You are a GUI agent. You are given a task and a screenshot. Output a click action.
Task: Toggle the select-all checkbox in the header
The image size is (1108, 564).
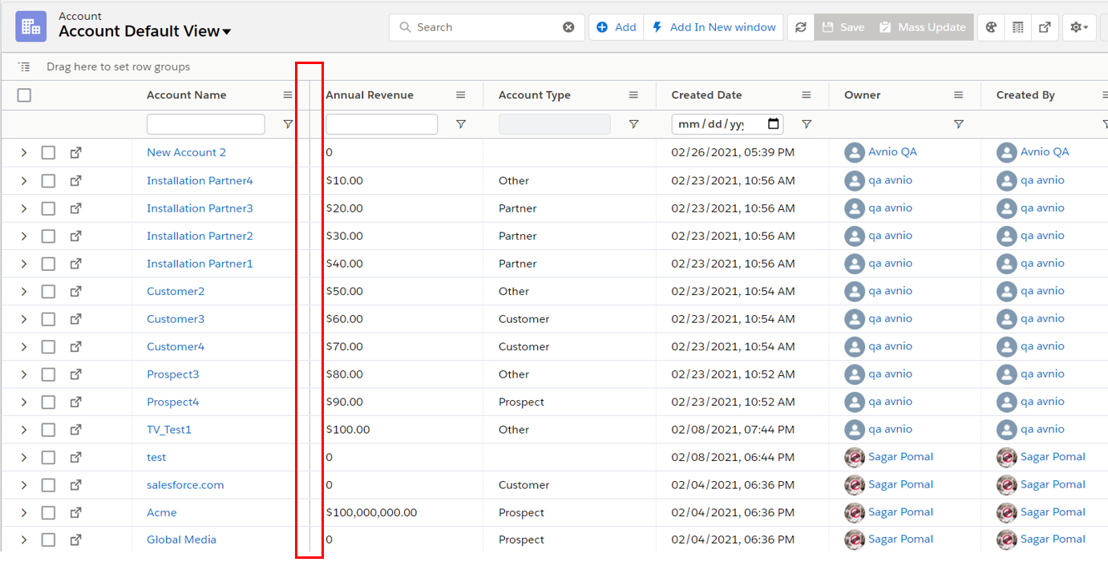[x=25, y=95]
